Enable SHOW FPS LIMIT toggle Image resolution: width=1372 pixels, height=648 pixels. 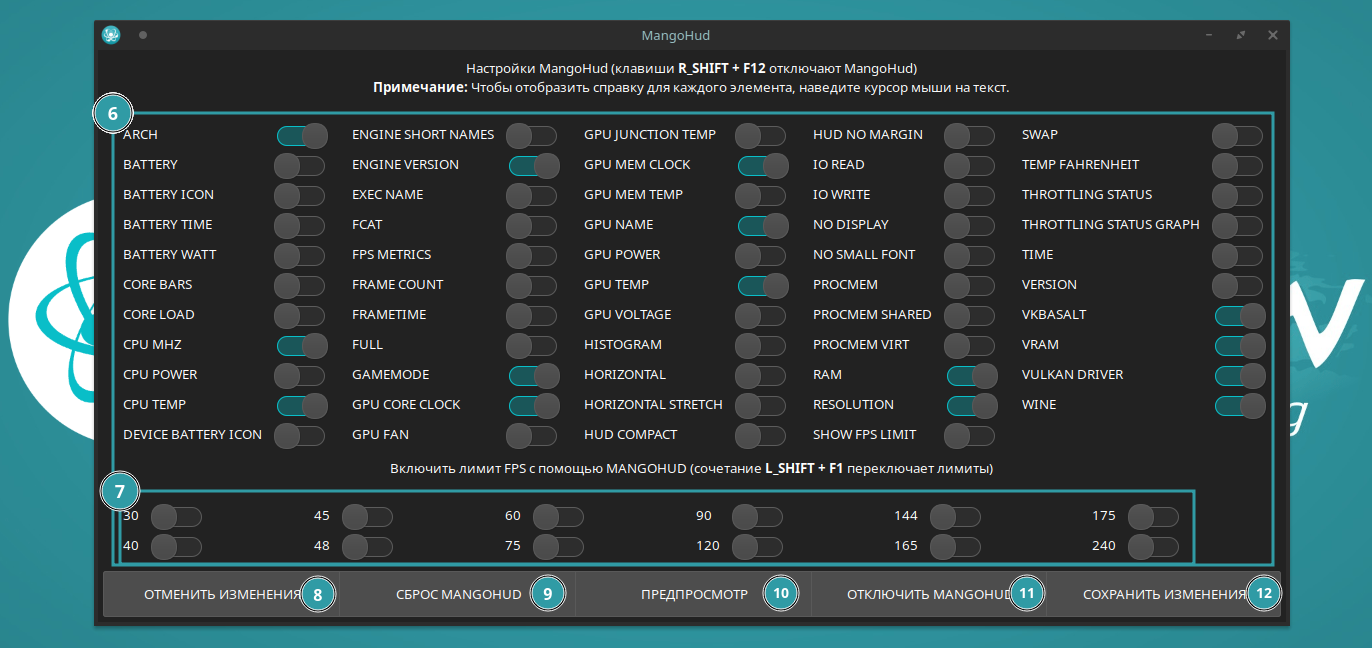coord(970,435)
